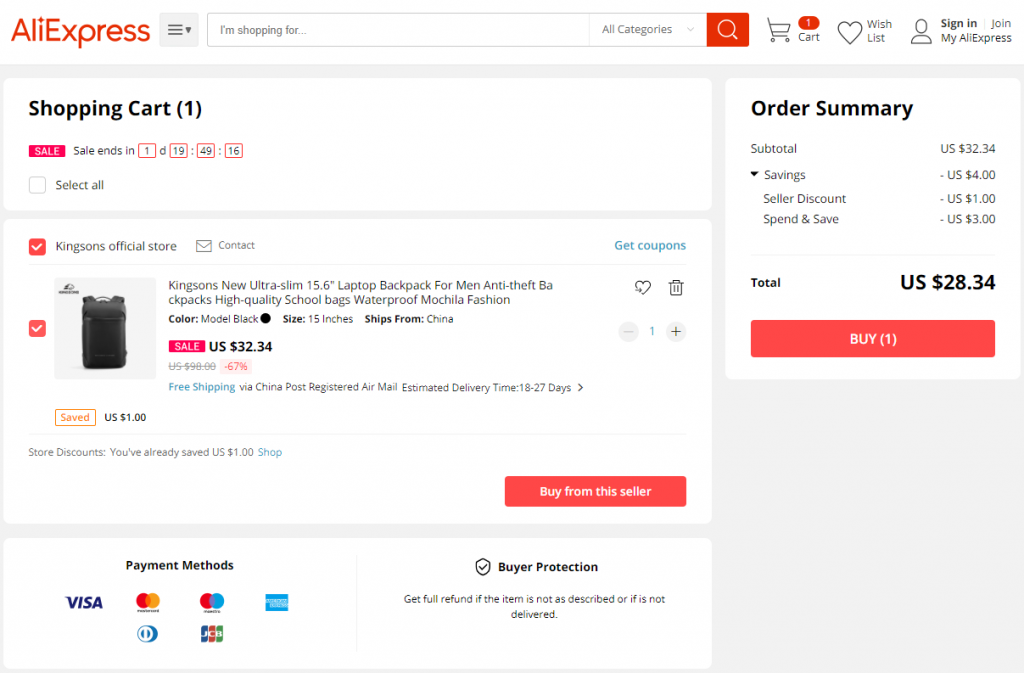1024x673 pixels.
Task: Click the Seller Discount row label
Action: [x=805, y=198]
